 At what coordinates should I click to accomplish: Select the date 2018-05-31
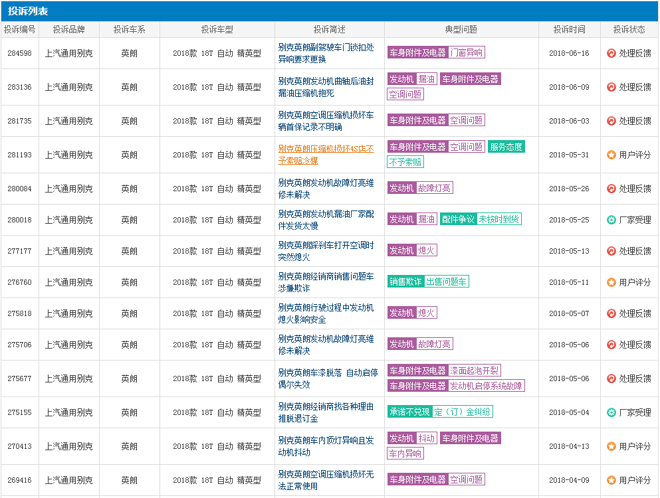tap(569, 155)
